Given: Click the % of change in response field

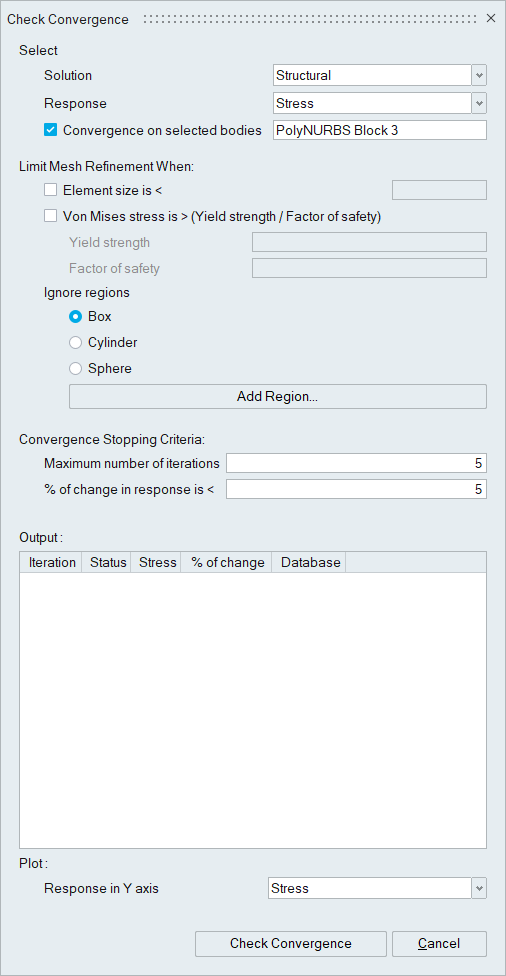Looking at the screenshot, I should click(356, 489).
